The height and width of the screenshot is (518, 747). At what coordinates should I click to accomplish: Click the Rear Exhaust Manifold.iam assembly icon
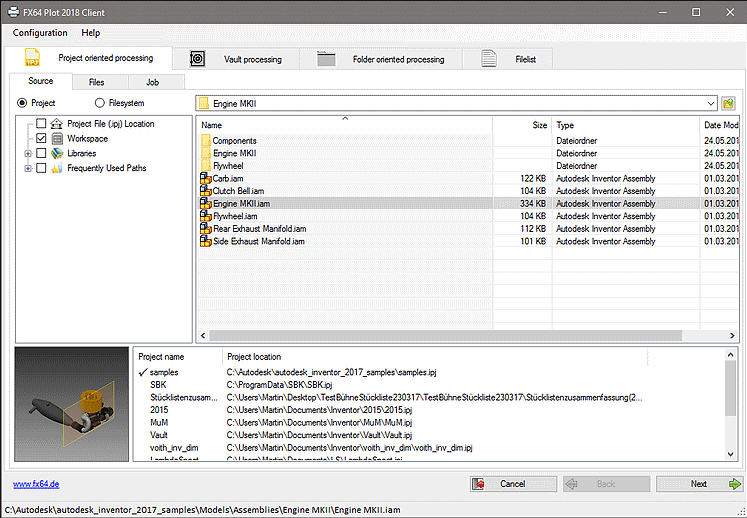point(206,229)
